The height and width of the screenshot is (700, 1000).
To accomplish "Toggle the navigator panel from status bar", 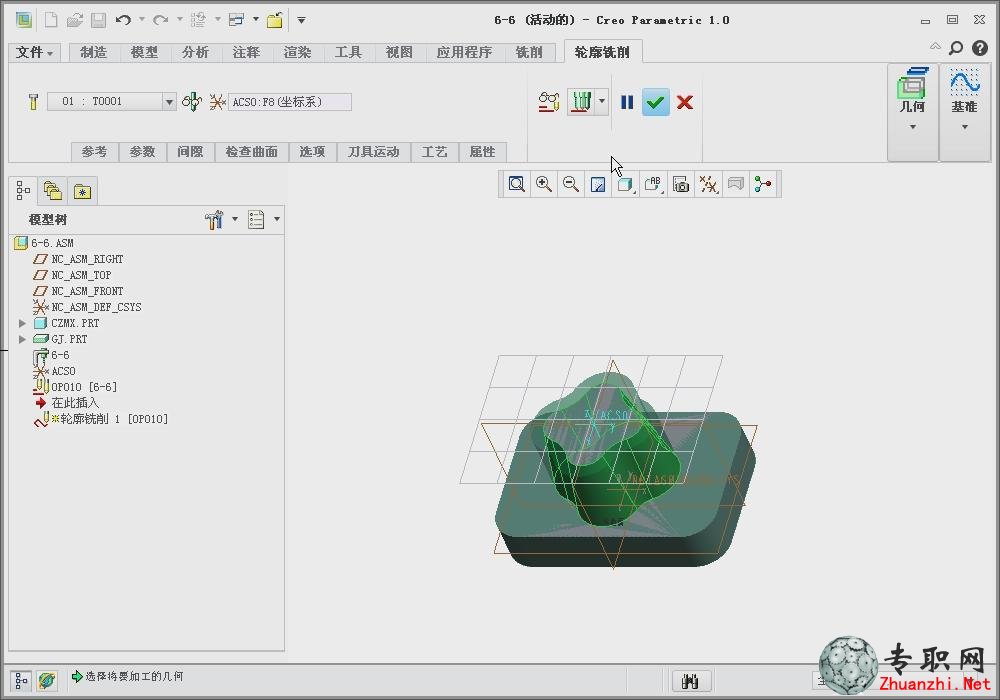I will (21, 681).
